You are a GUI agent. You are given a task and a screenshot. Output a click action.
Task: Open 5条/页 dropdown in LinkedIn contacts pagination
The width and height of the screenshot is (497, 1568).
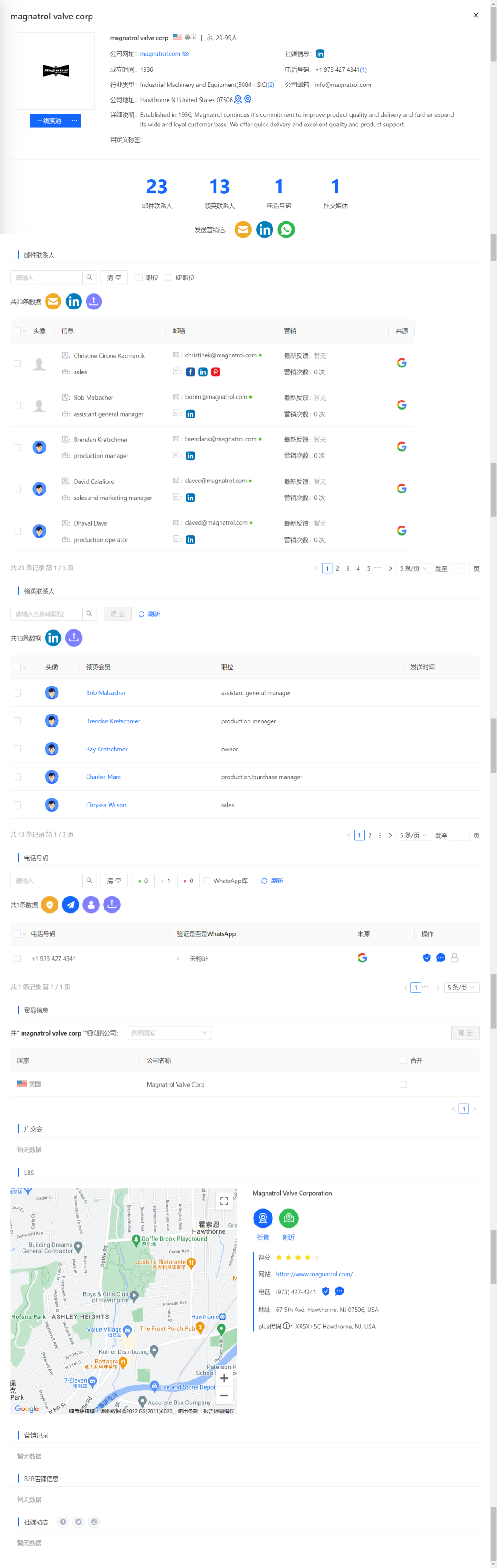[x=414, y=835]
